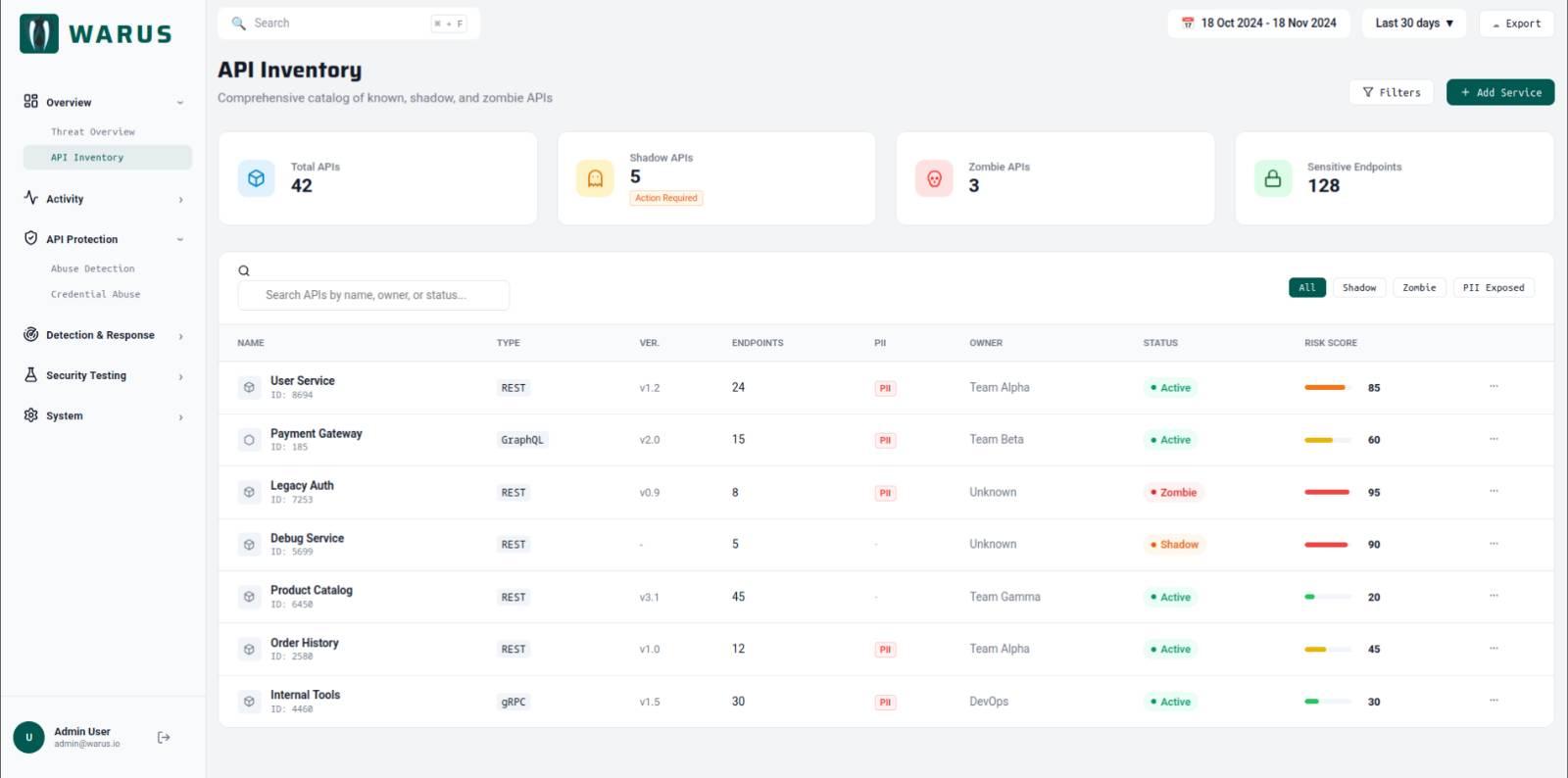Collapse the Overview section chevron
The image size is (1568, 778).
click(x=180, y=102)
